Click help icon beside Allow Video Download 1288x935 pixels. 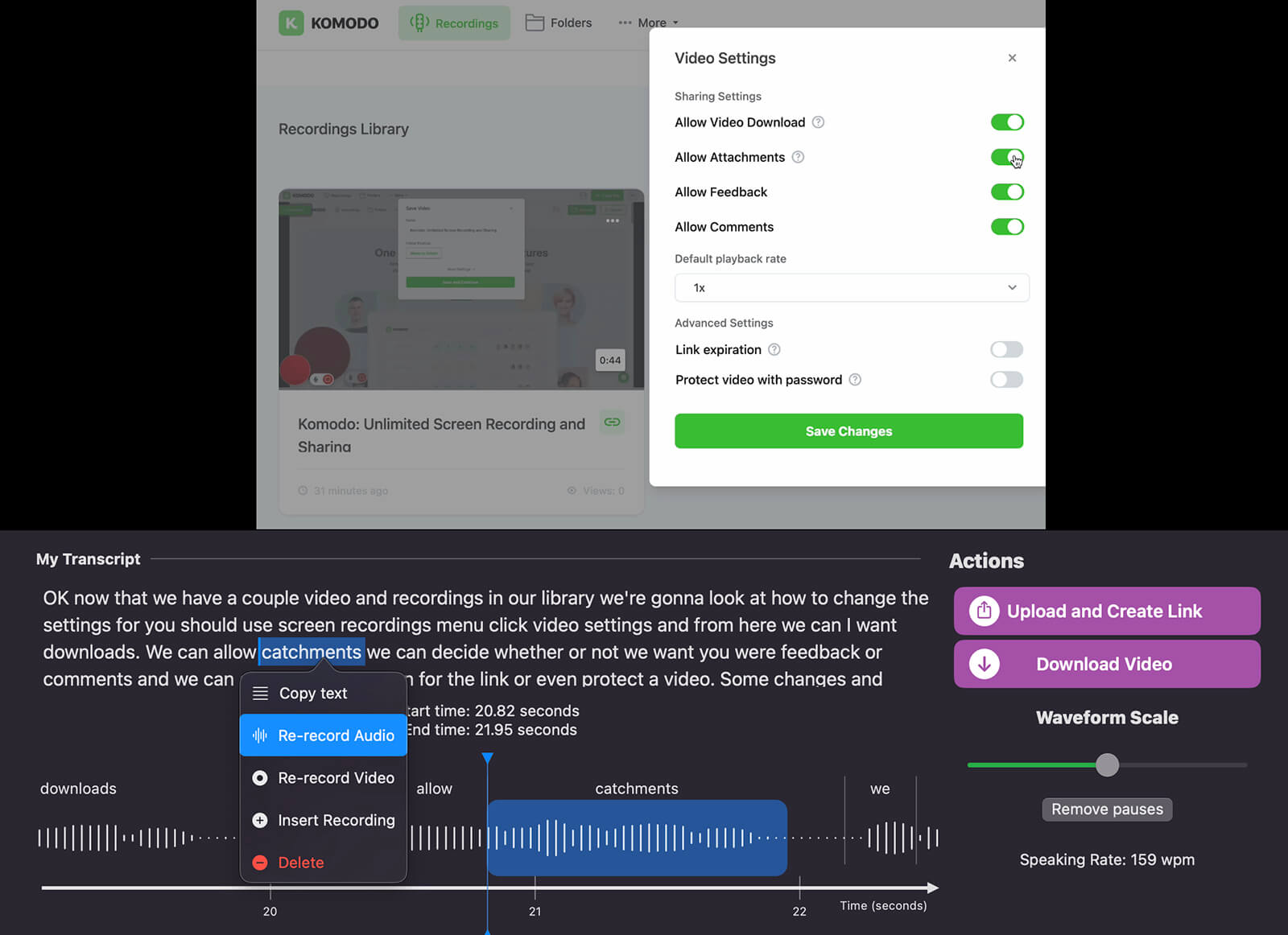pos(818,122)
